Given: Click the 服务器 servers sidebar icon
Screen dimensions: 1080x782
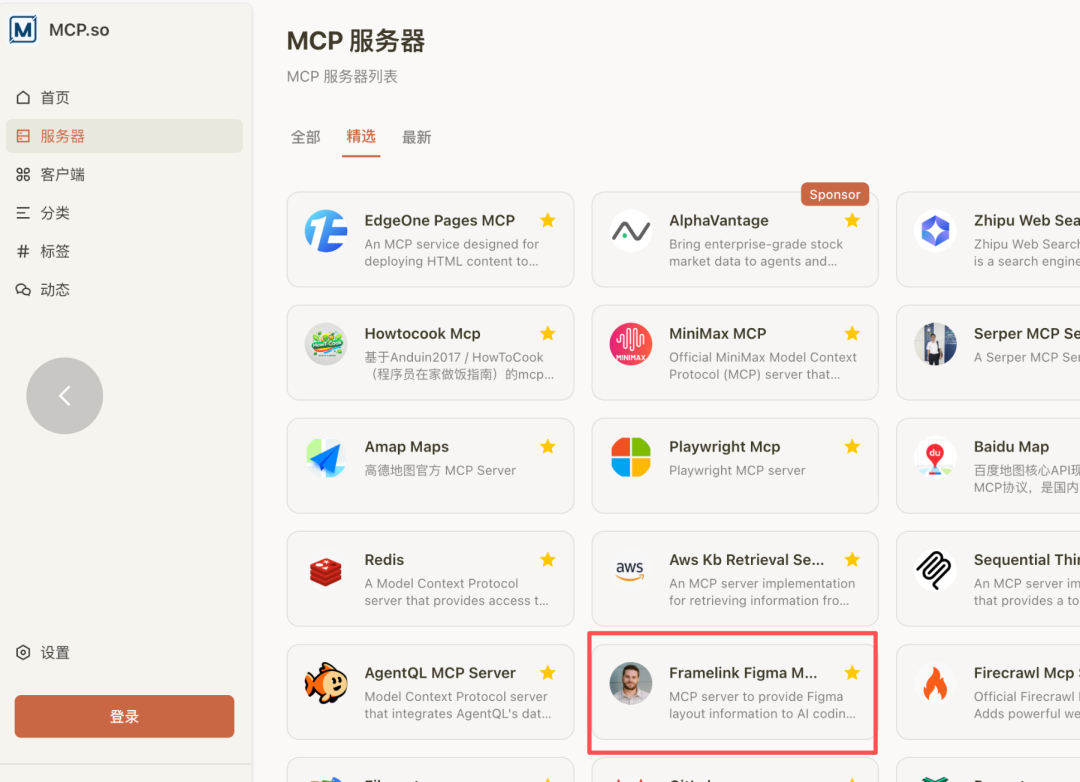Looking at the screenshot, I should click(x=23, y=136).
